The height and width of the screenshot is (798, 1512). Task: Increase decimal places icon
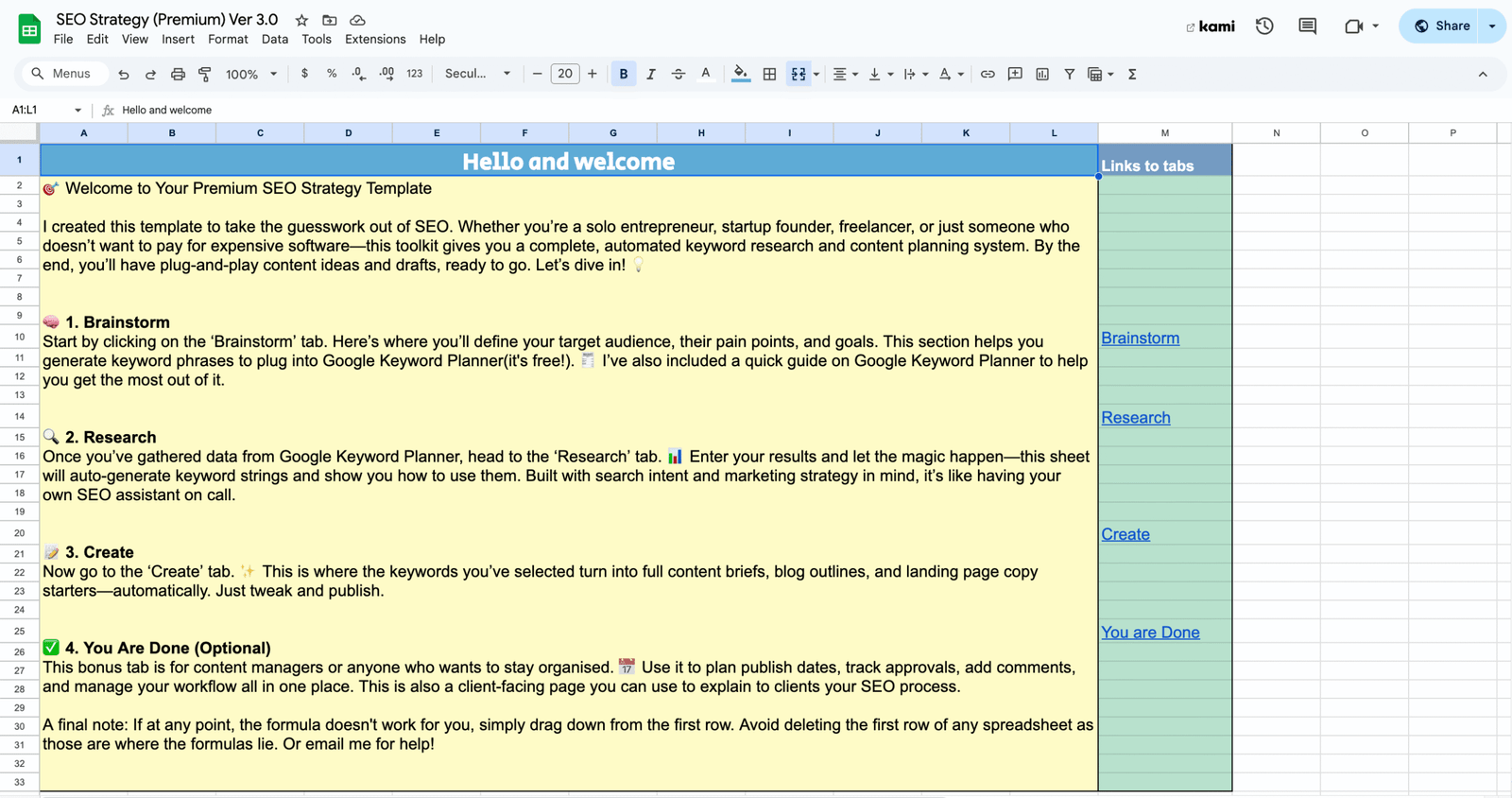click(387, 74)
